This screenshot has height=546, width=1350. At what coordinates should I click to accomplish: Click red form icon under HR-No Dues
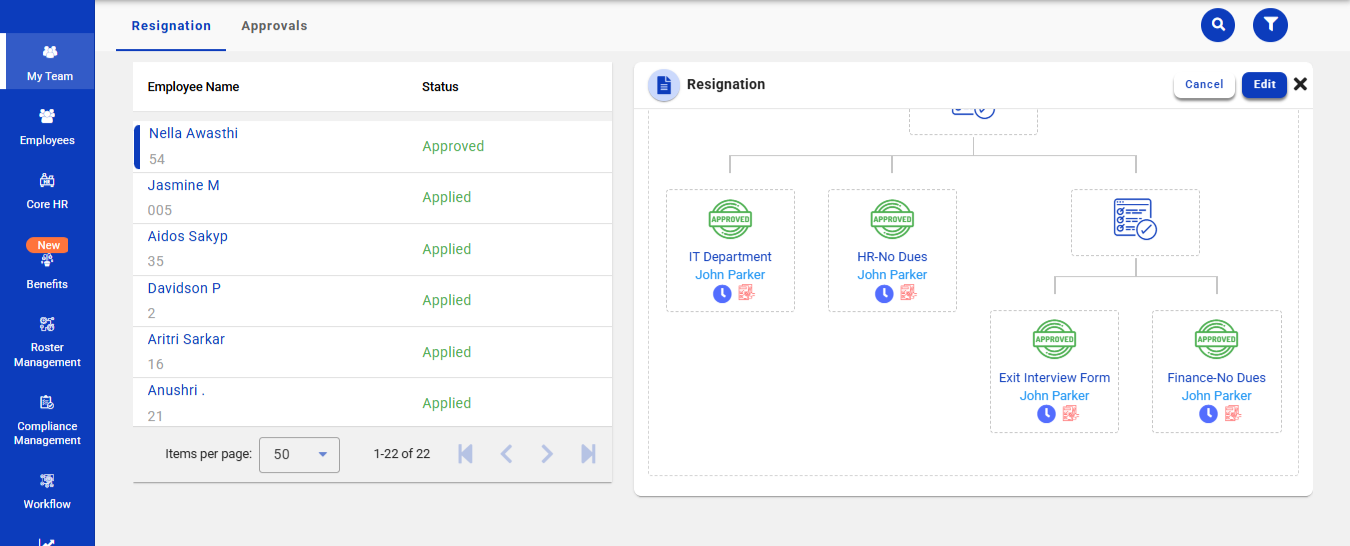[x=908, y=293]
